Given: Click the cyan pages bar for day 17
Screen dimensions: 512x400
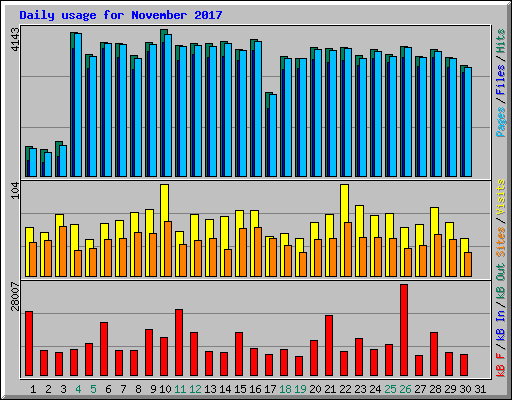Looking at the screenshot, I should point(273,135).
